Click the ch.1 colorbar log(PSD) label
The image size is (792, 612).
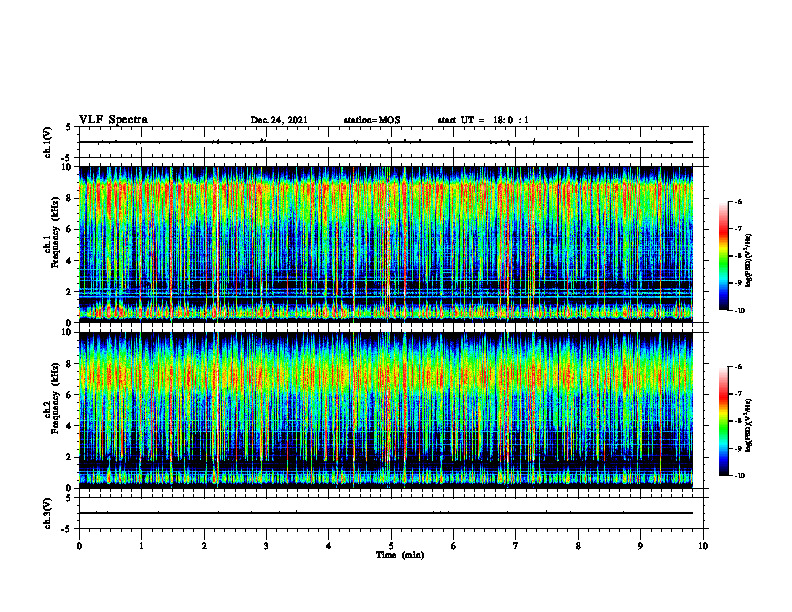pyautogui.click(x=749, y=261)
